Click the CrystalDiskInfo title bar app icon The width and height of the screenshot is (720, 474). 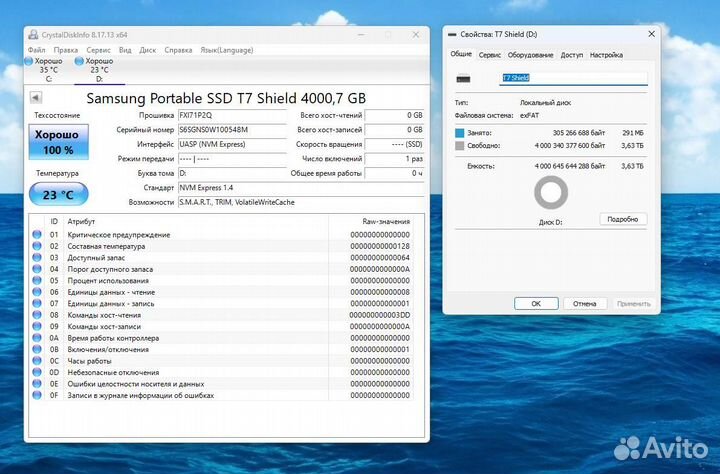point(33,35)
